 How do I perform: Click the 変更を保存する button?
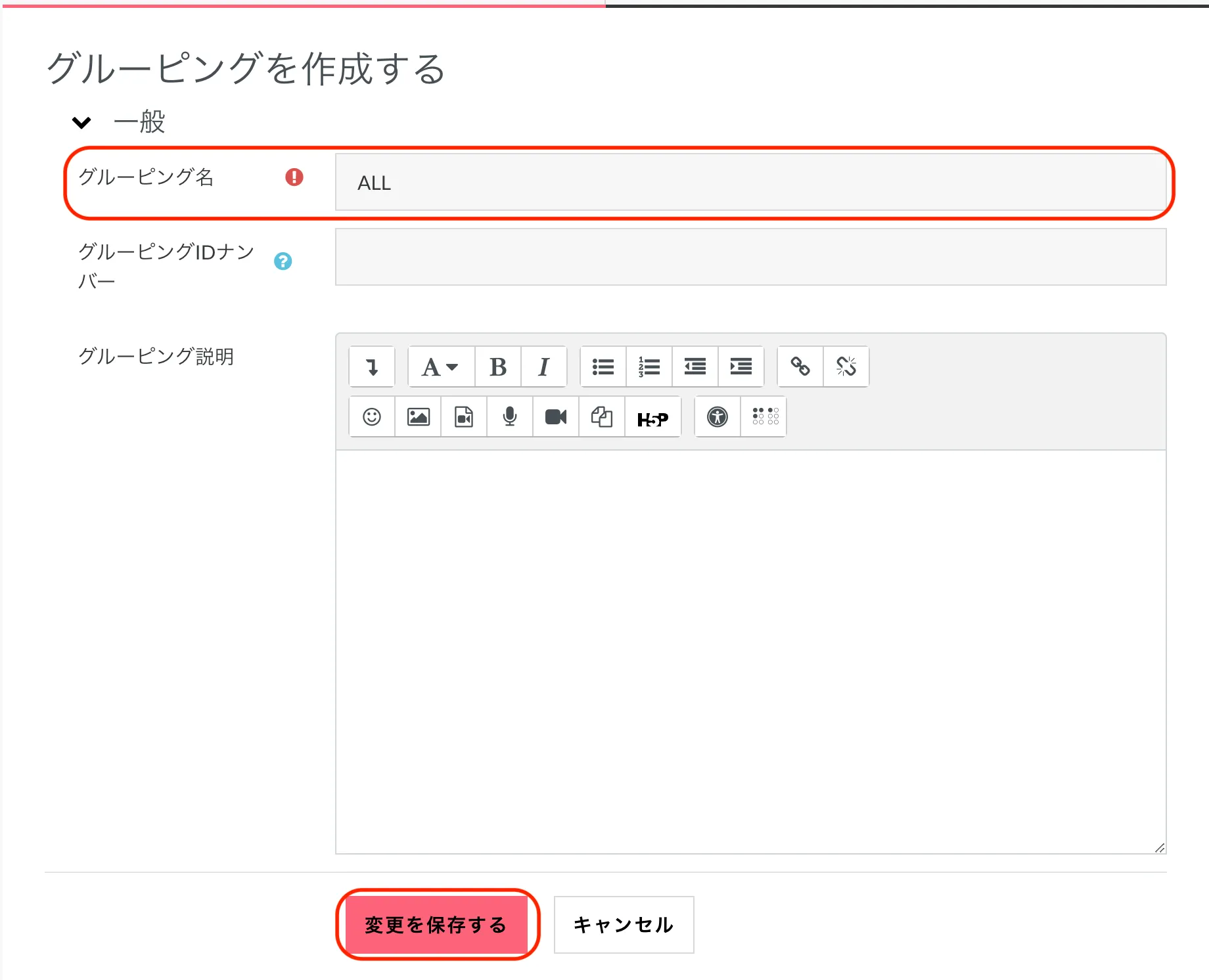[436, 925]
